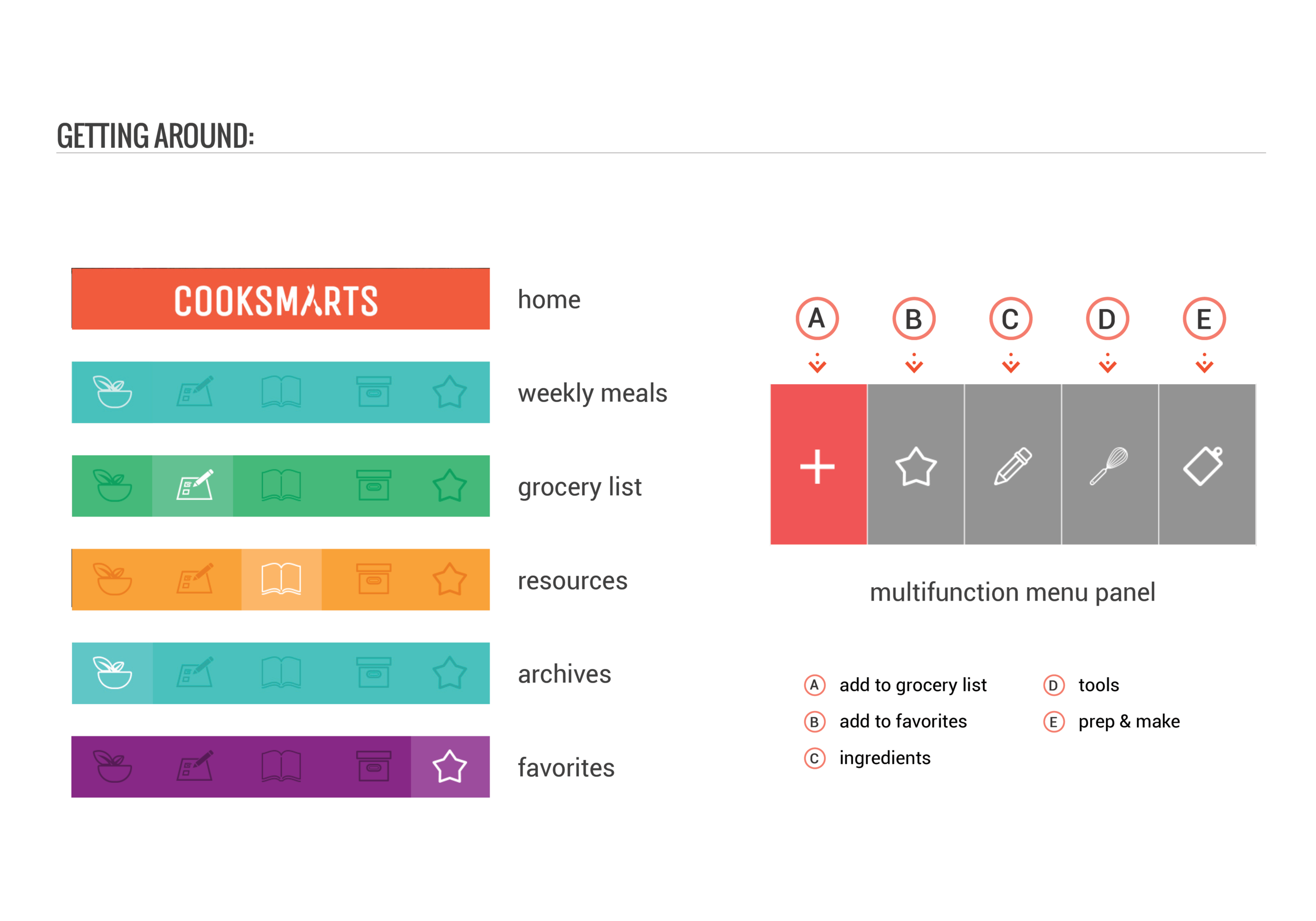Click the 'resources' label text

[573, 581]
